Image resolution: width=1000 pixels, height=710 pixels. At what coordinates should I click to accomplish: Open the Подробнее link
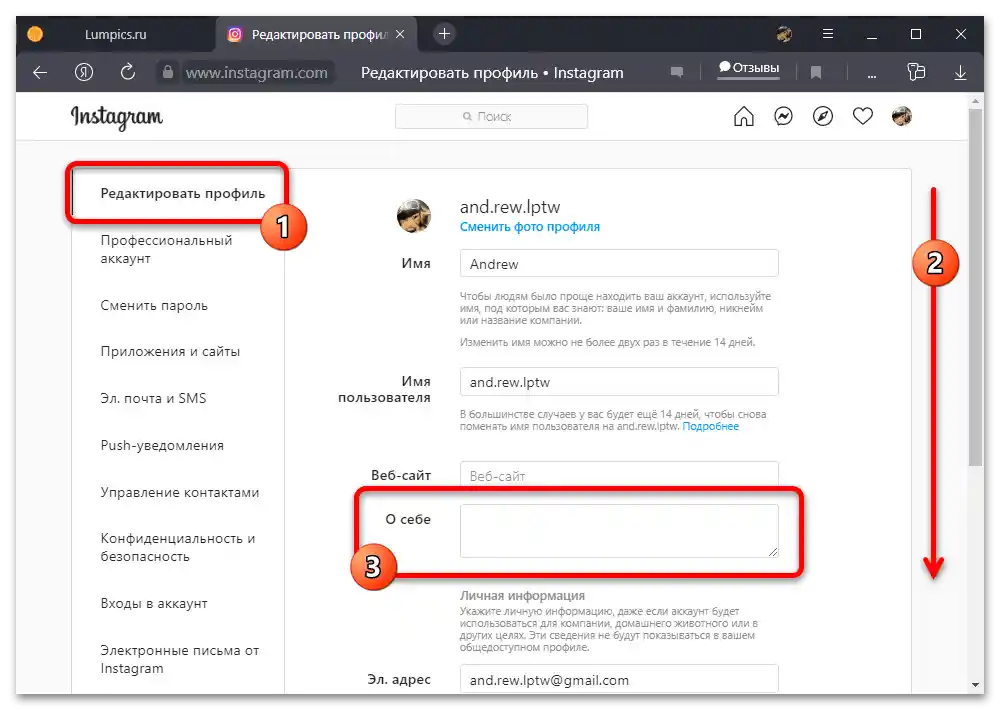[x=710, y=426]
